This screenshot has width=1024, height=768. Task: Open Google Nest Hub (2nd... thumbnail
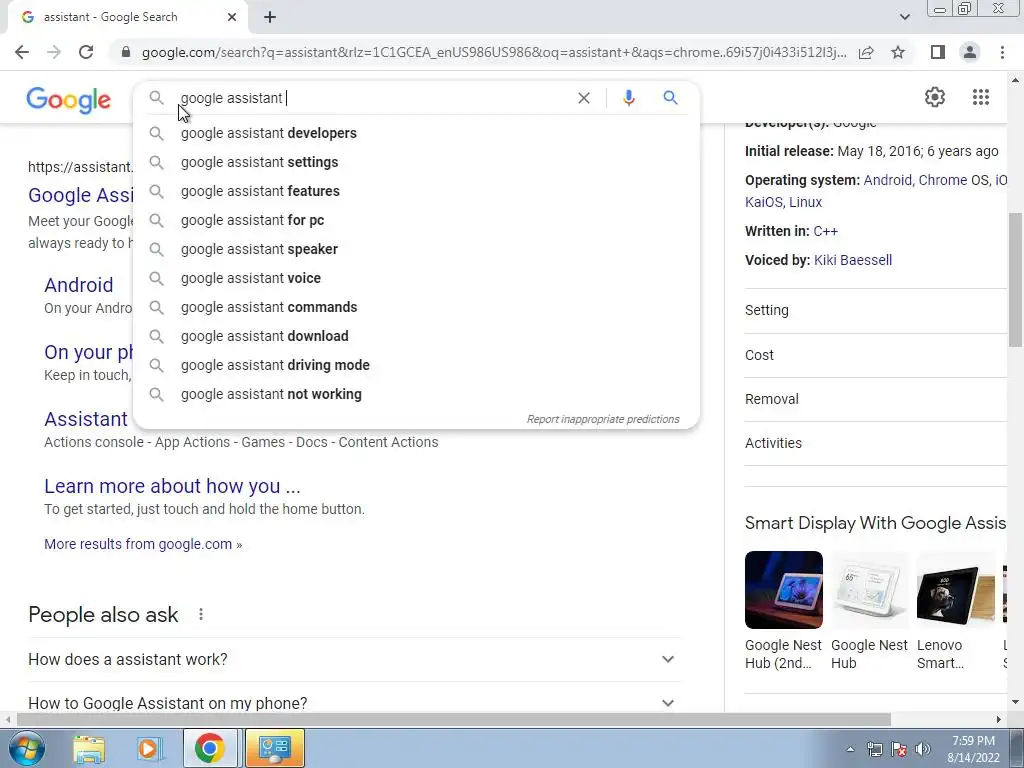(x=784, y=590)
